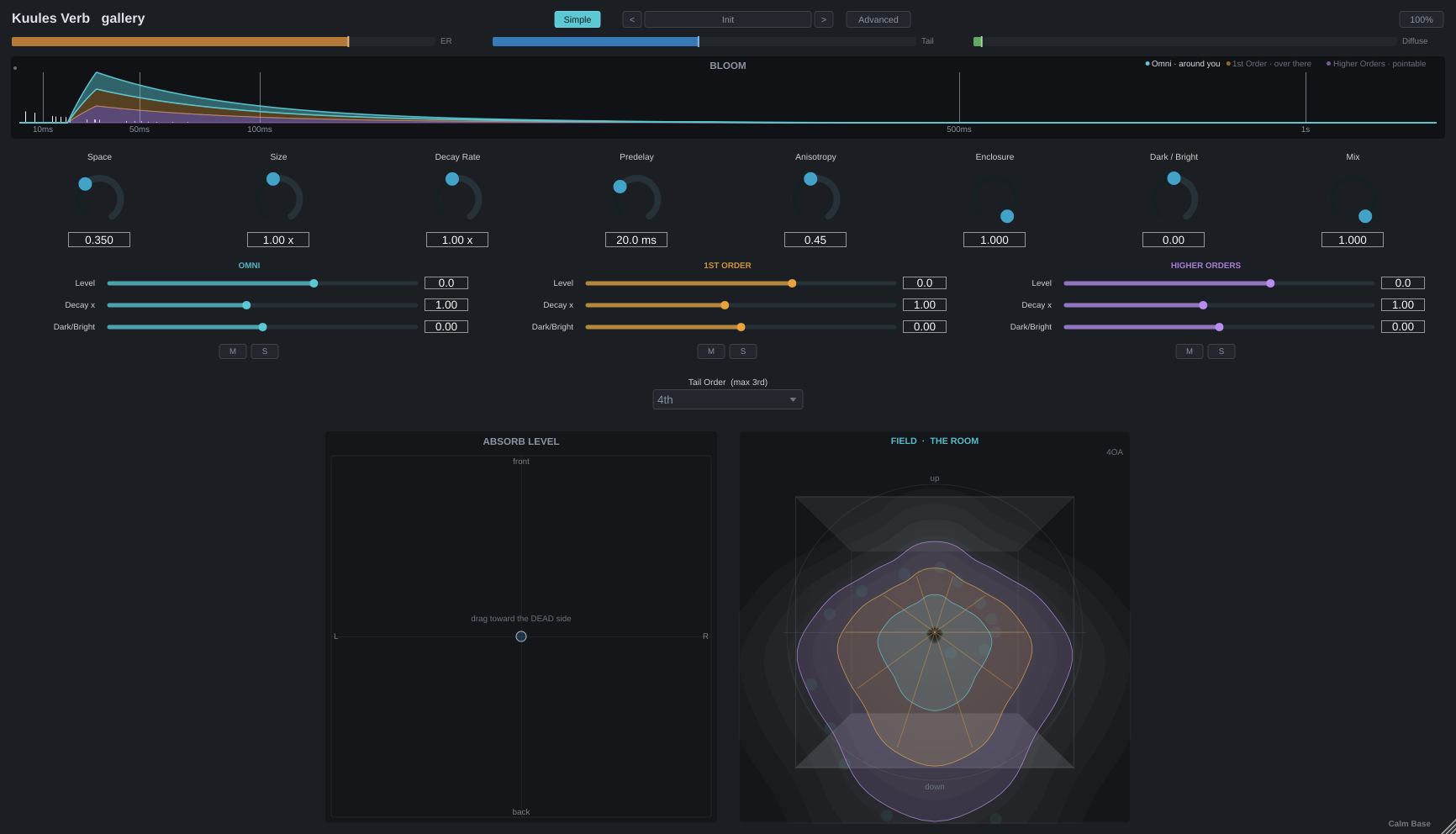Screen dimensions: 1456x834
Task: Solo the Higher Orders band
Action: coord(1221,351)
